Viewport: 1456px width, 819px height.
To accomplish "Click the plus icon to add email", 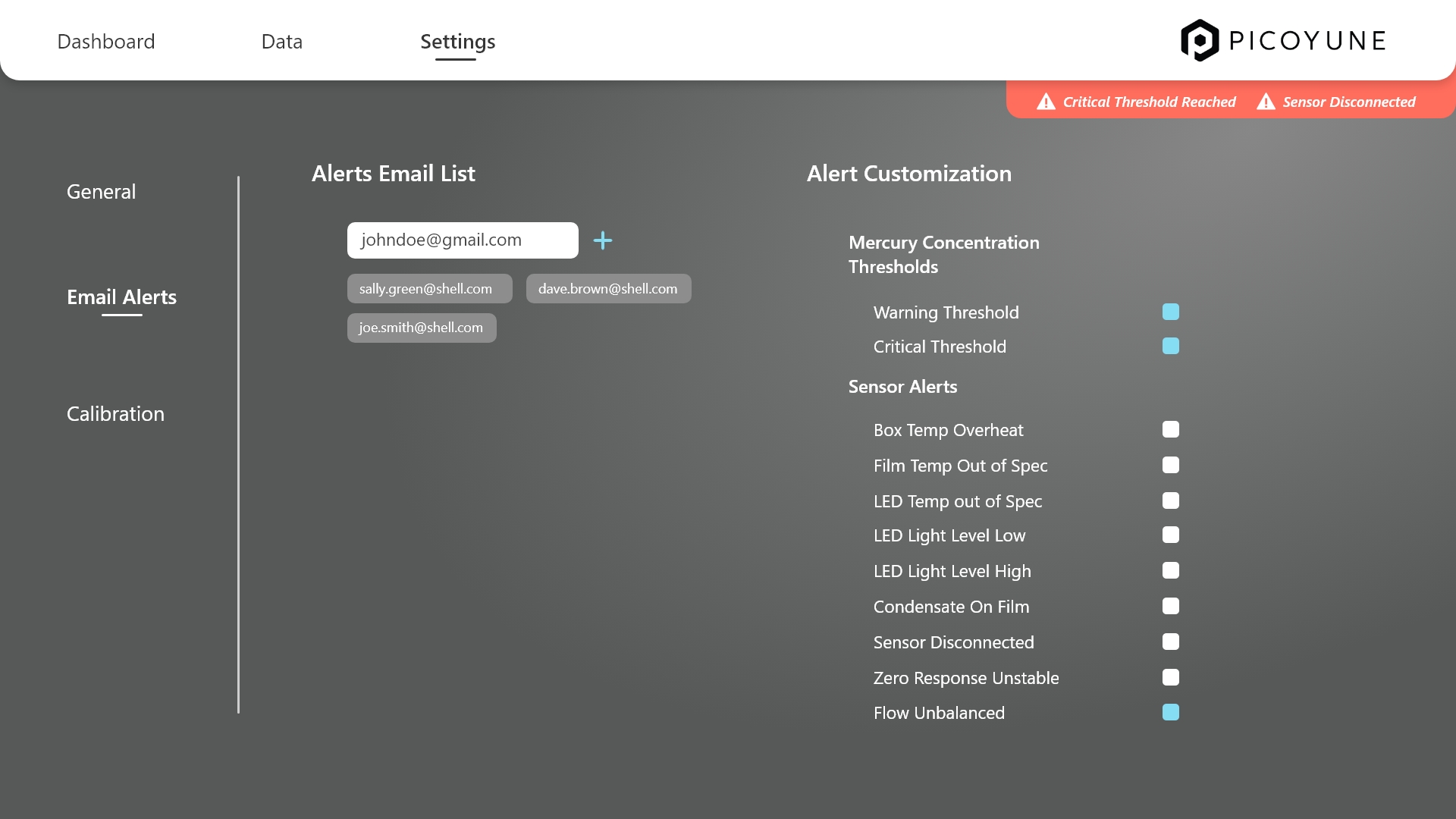I will [603, 240].
